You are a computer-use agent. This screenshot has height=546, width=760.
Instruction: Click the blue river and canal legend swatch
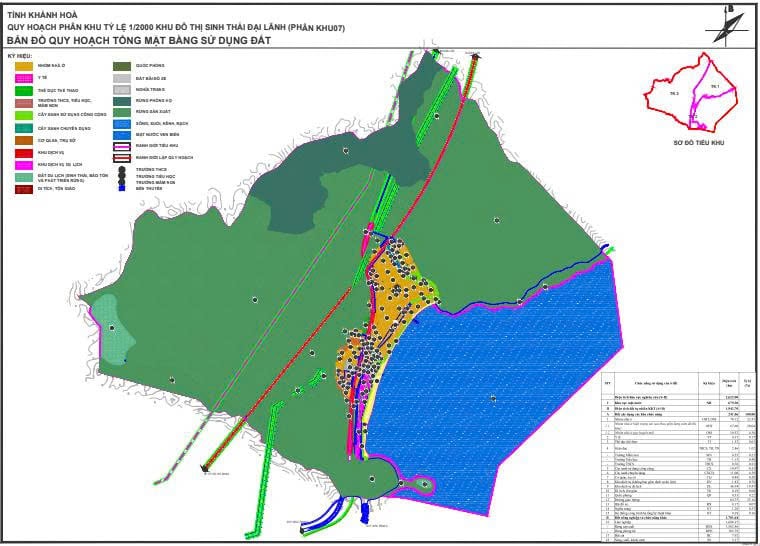(121, 123)
